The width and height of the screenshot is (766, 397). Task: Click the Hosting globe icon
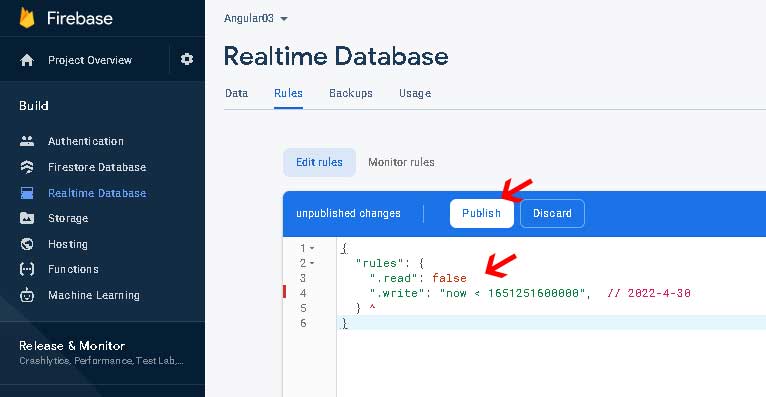tap(27, 244)
